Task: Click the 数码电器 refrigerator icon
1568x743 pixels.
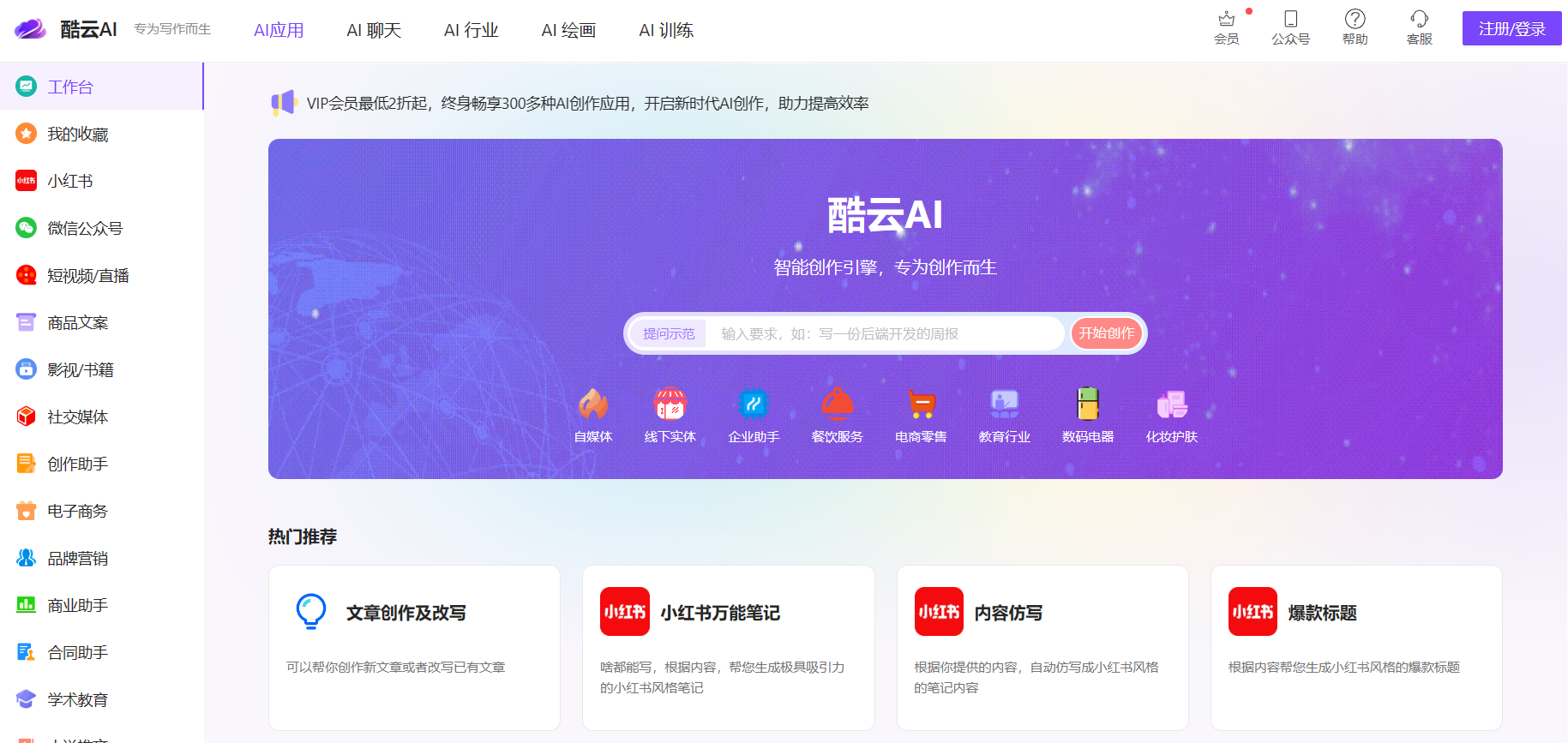Action: tap(1088, 404)
